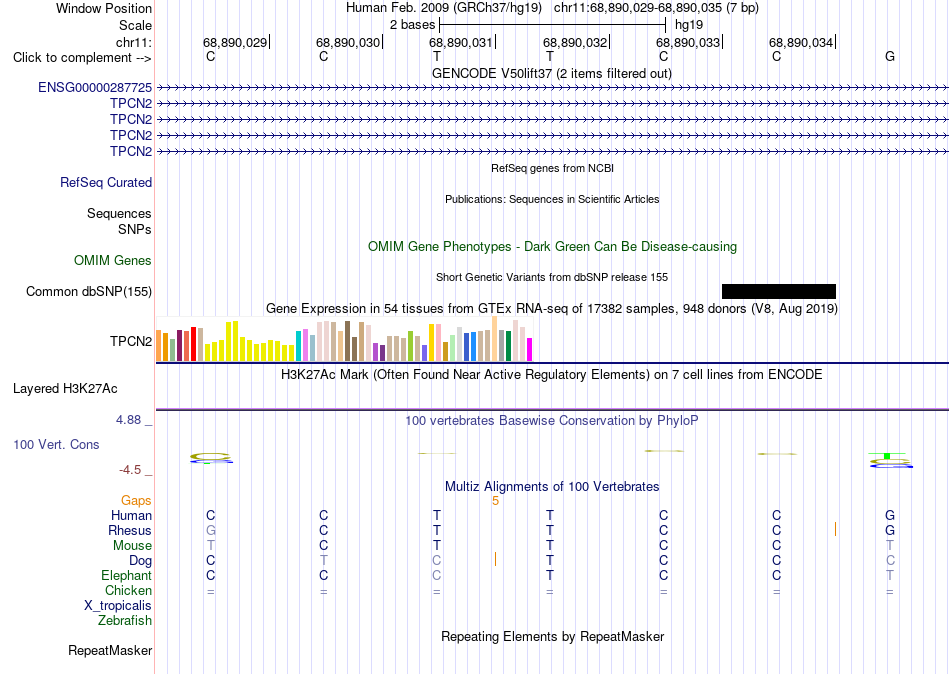Click the green PhyloP logo at base G
950x674 pixels.
(x=887, y=456)
